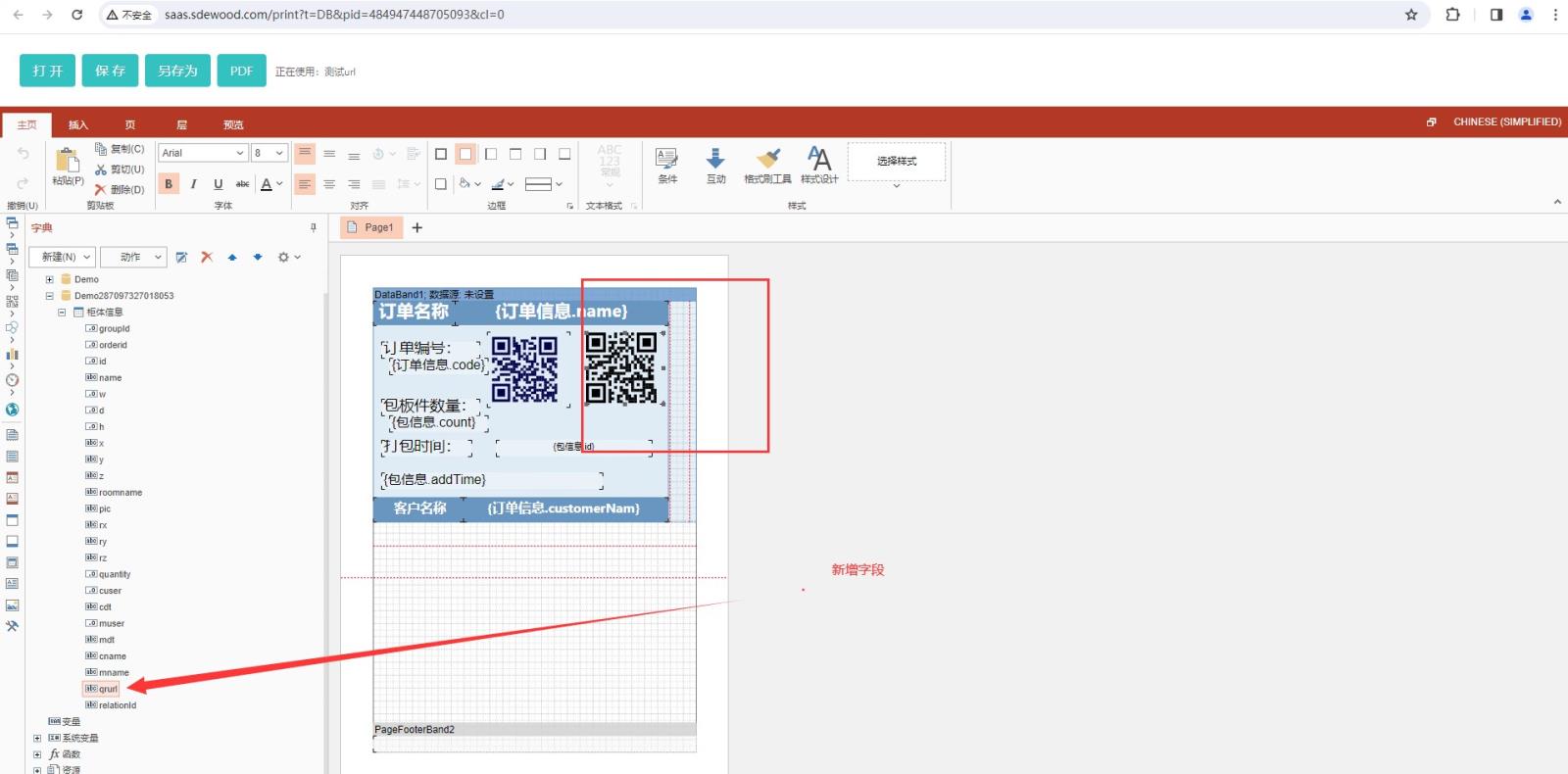
Task: Open the 新建(N) dropdown
Action: click(61, 257)
